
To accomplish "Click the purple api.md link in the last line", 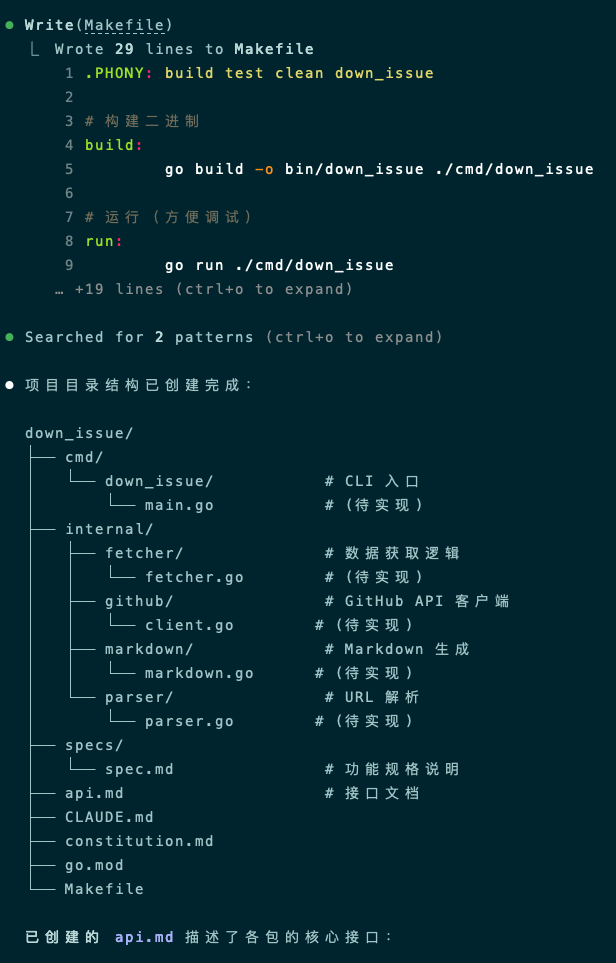I will [144, 937].
